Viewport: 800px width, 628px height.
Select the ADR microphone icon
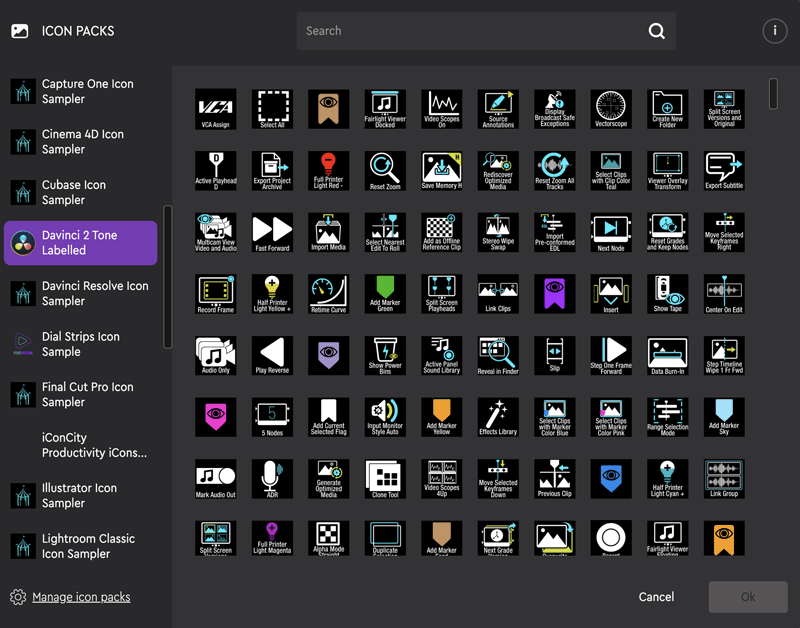272,479
